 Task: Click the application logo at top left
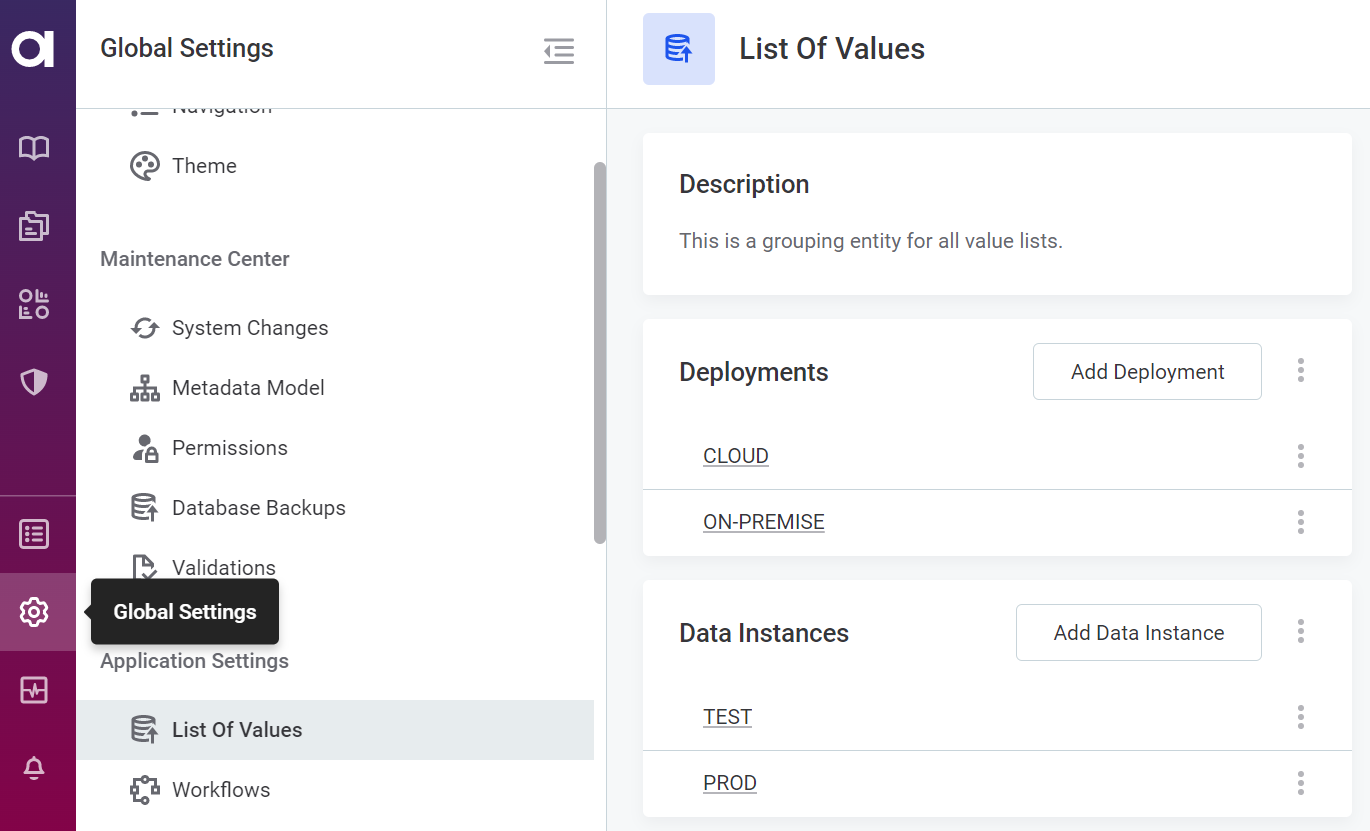click(x=33, y=49)
